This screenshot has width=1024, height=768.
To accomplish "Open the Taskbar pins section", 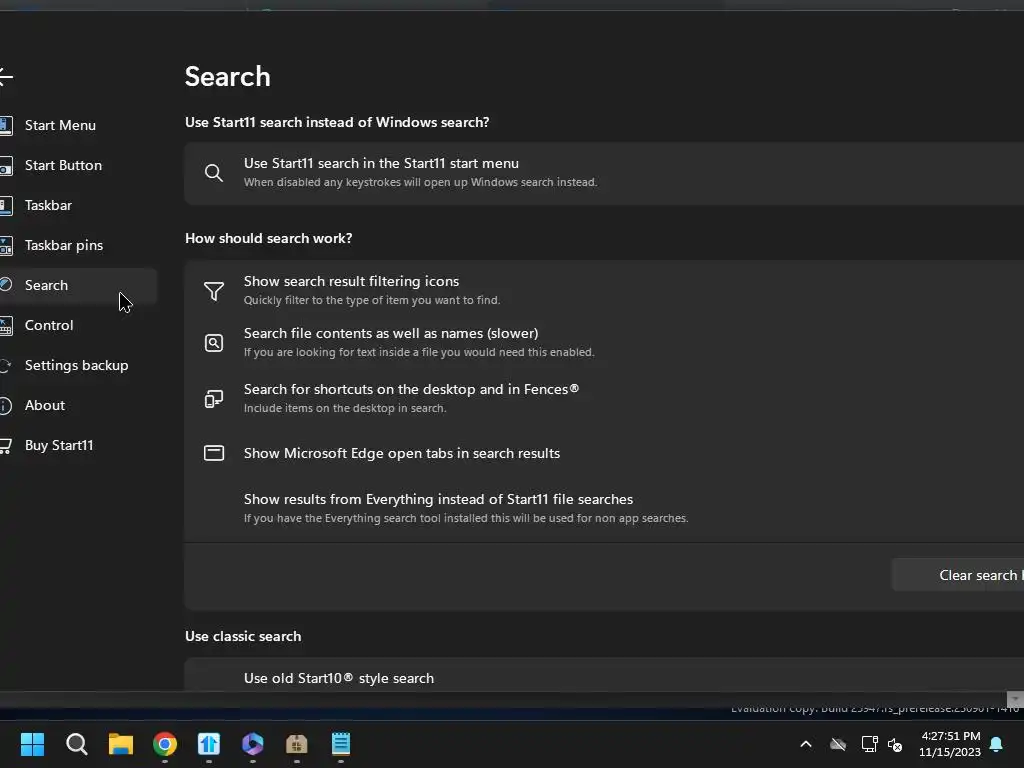I will click(x=64, y=245).
